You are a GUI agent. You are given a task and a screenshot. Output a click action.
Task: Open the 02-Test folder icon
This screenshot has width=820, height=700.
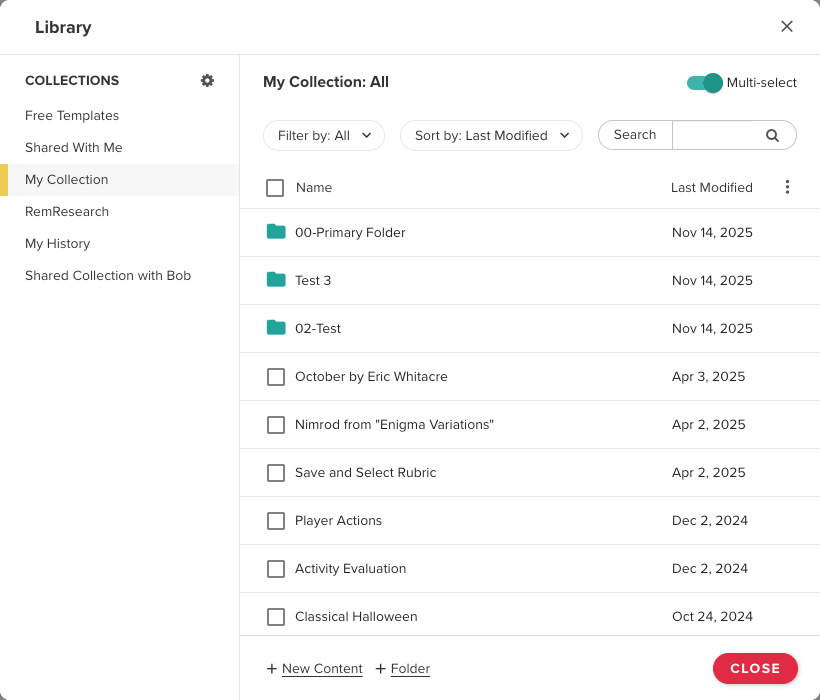pyautogui.click(x=276, y=328)
